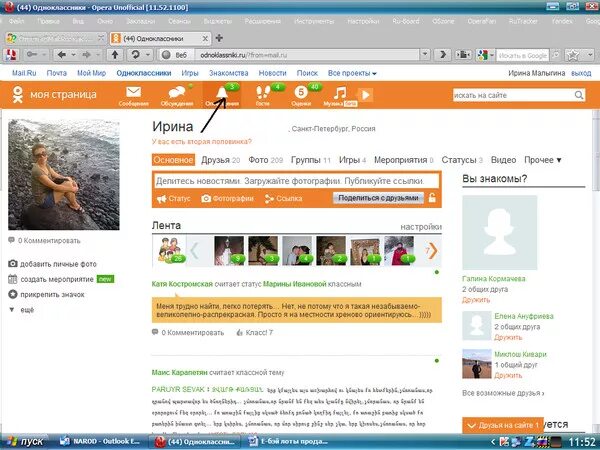Switch to the Группы tab

click(311, 160)
